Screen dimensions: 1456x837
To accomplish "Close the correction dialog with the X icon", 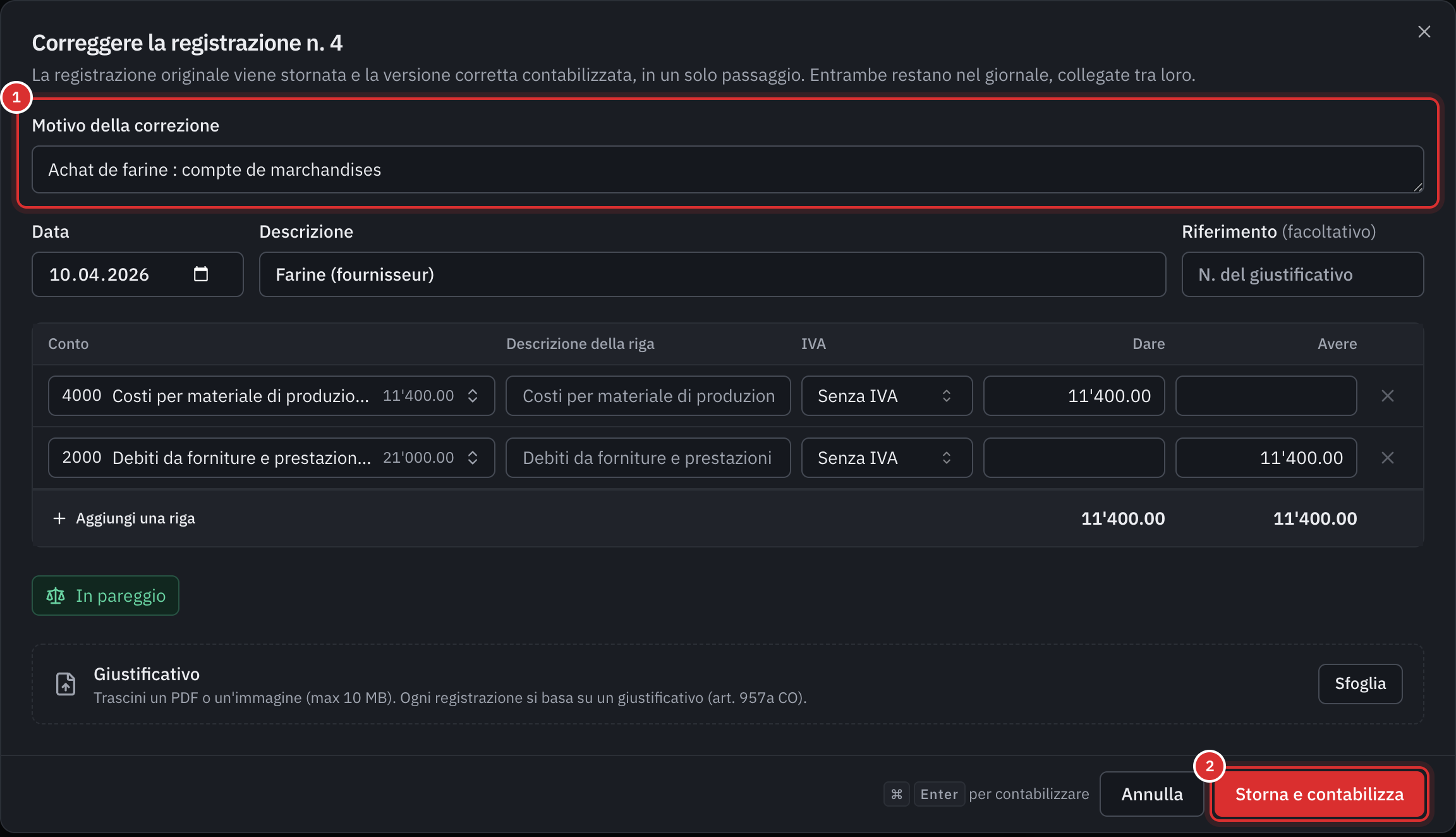I will (x=1424, y=32).
